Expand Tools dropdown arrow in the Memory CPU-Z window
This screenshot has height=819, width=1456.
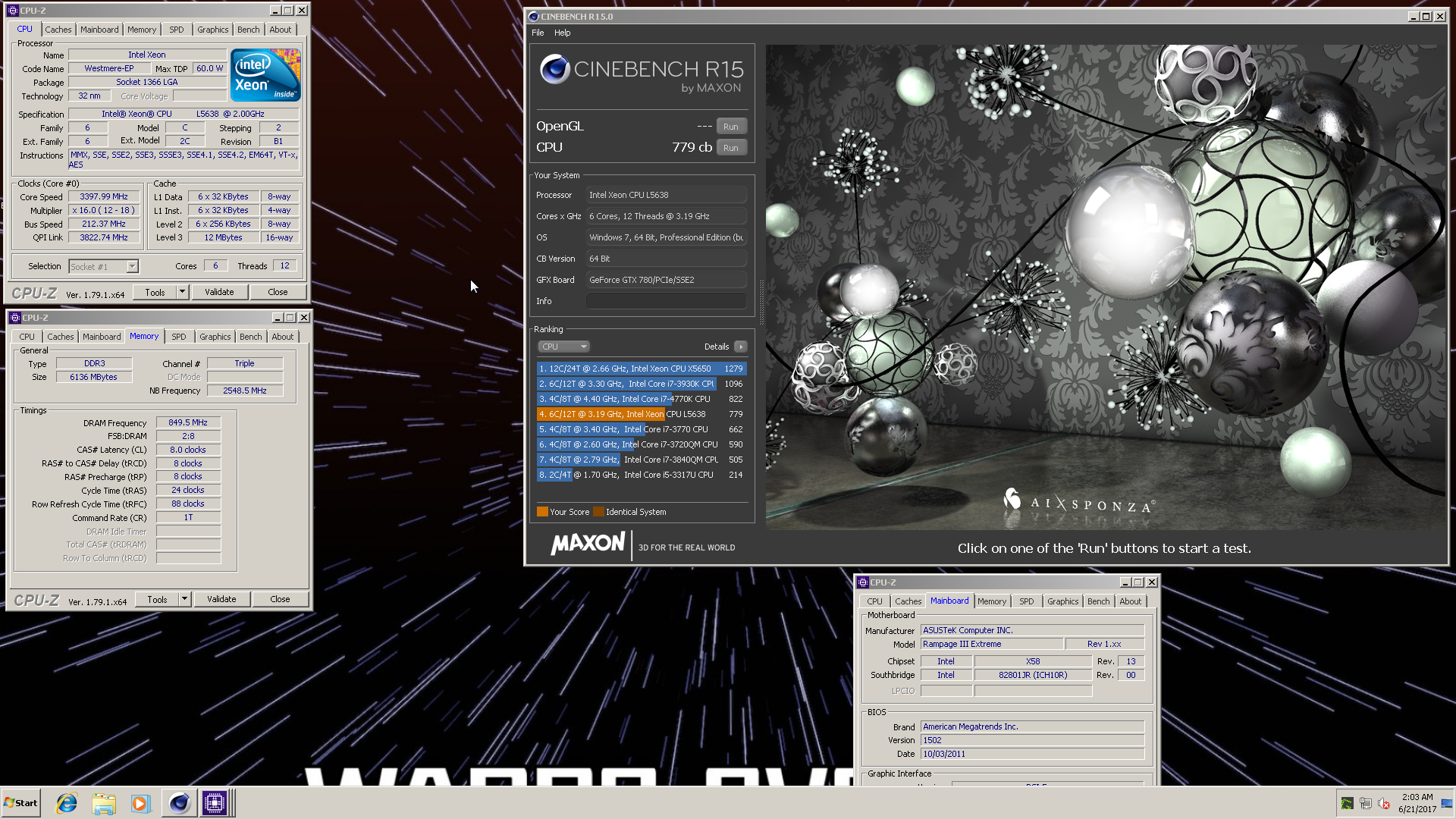point(184,599)
